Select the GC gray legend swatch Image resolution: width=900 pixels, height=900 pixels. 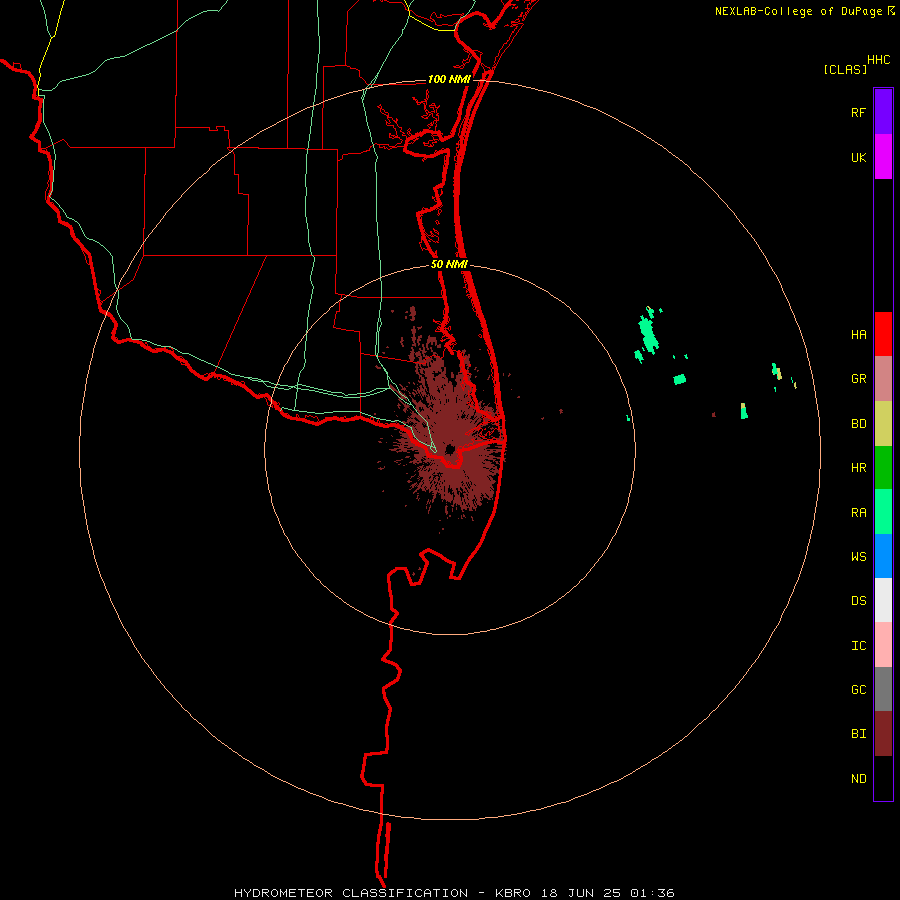pos(883,689)
